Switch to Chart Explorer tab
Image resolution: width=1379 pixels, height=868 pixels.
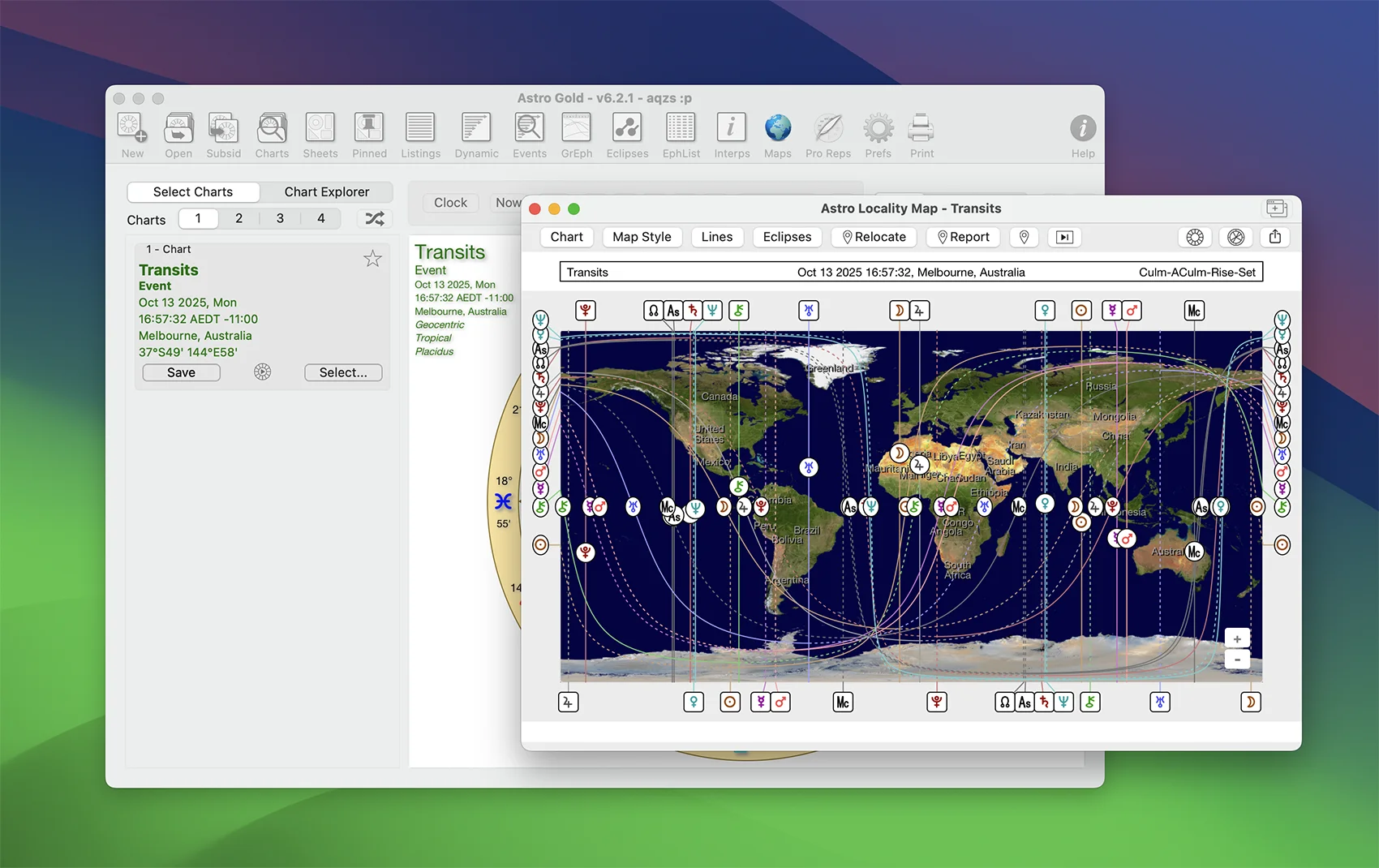click(326, 192)
